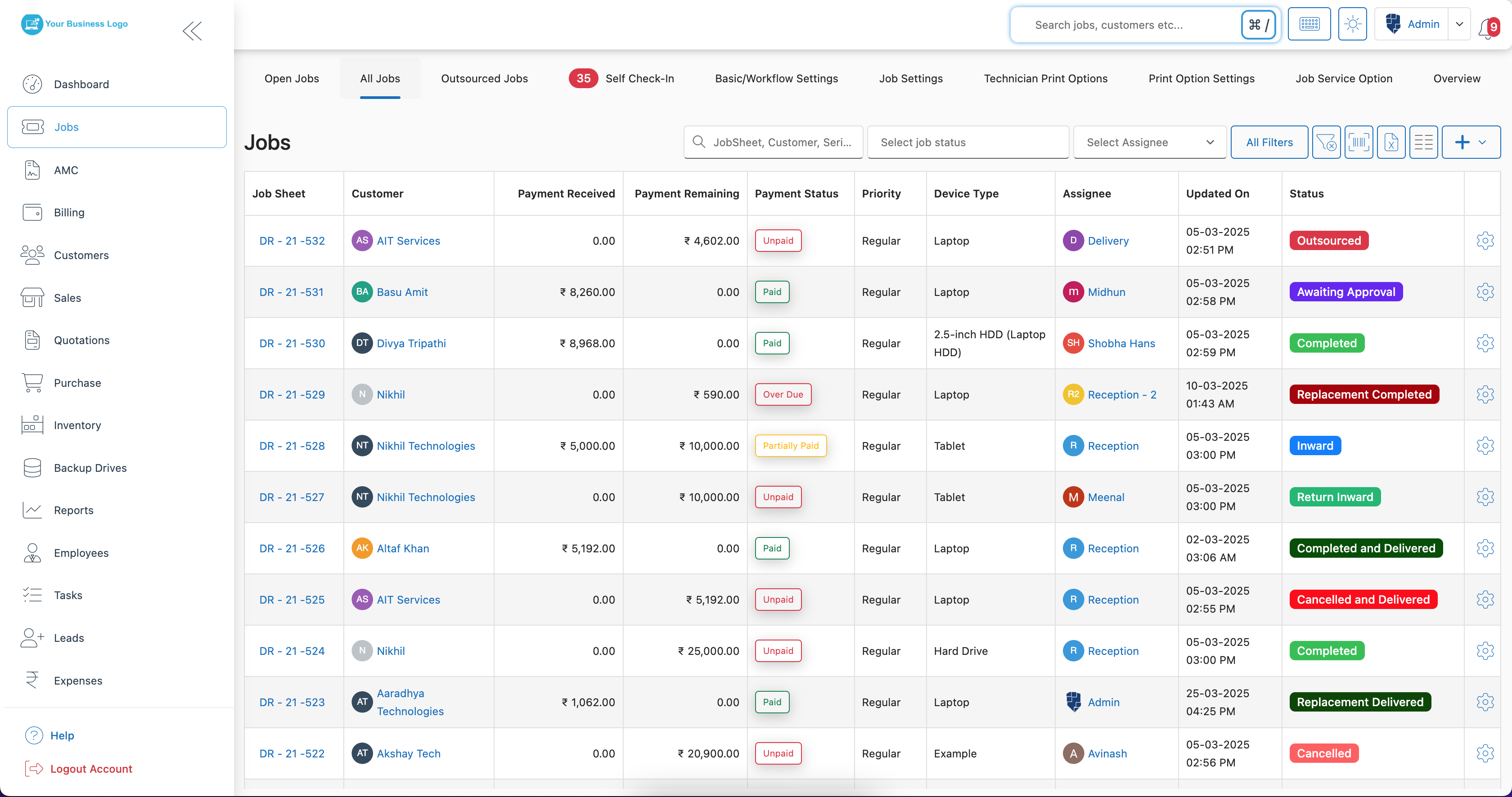Screen dimensions: 1512x797
Task: Collapse the sidebar with the double-arrow
Action: pos(192,31)
